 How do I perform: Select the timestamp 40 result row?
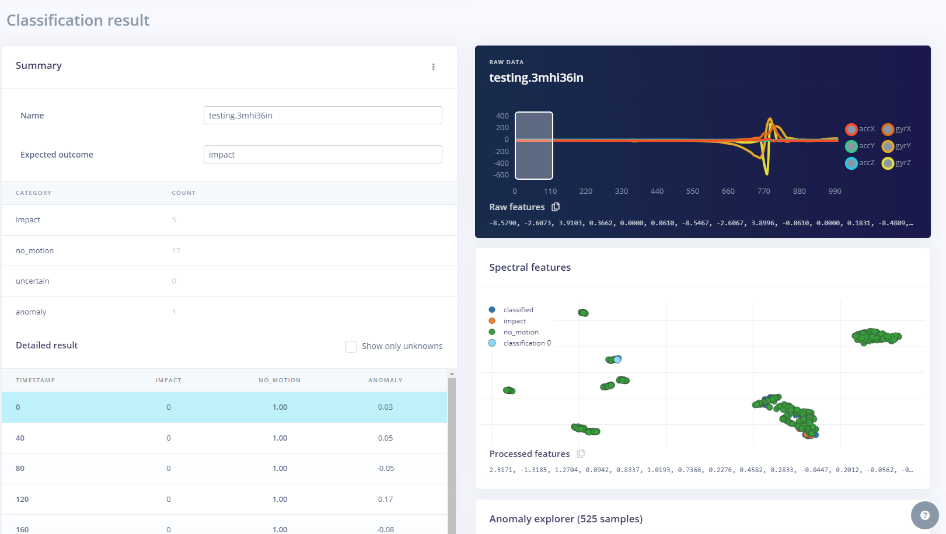pos(225,438)
